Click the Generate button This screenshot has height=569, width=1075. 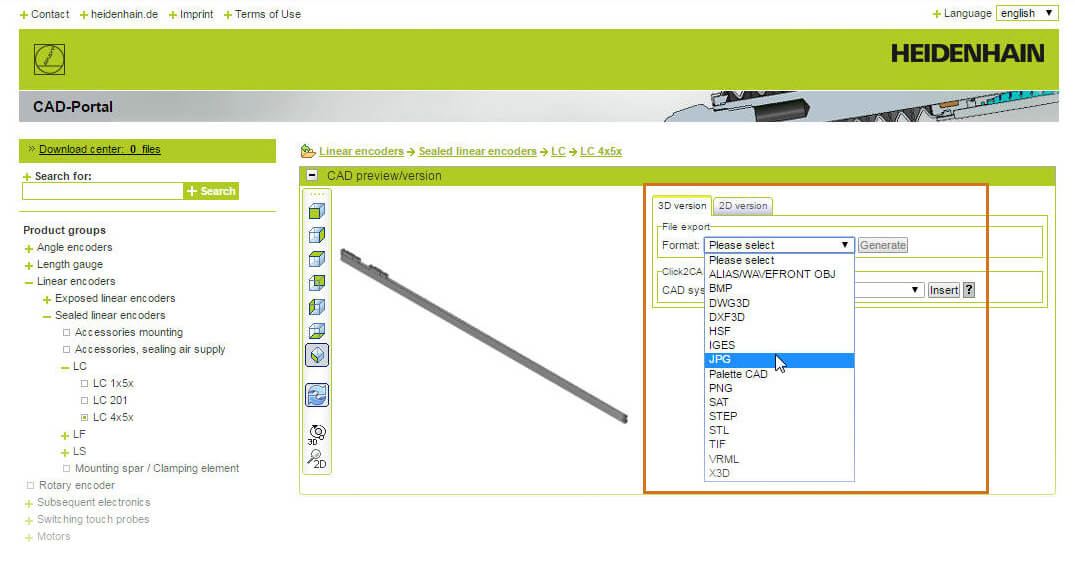[882, 245]
